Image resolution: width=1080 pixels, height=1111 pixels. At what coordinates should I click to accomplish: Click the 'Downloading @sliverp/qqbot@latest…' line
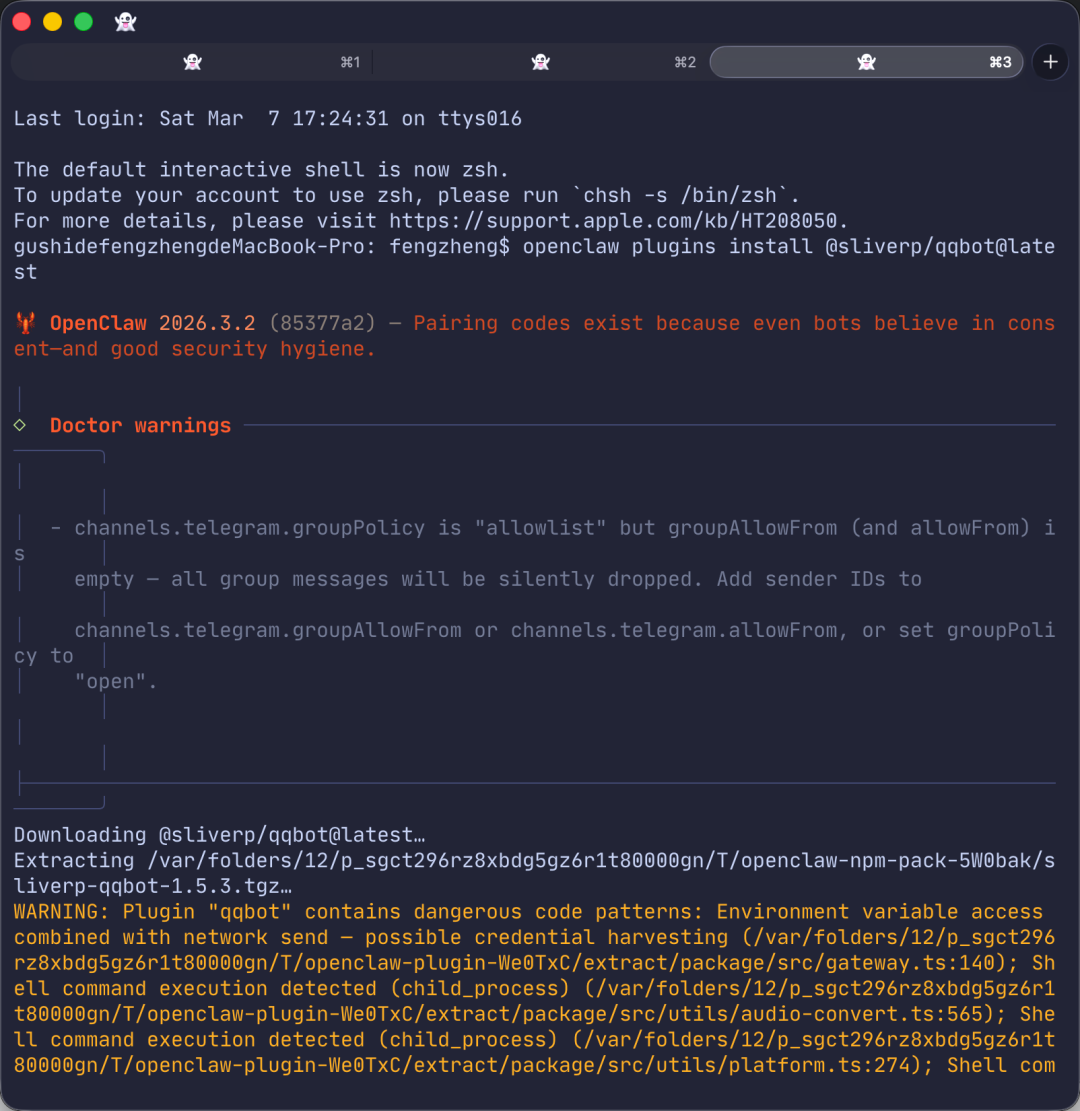(220, 835)
